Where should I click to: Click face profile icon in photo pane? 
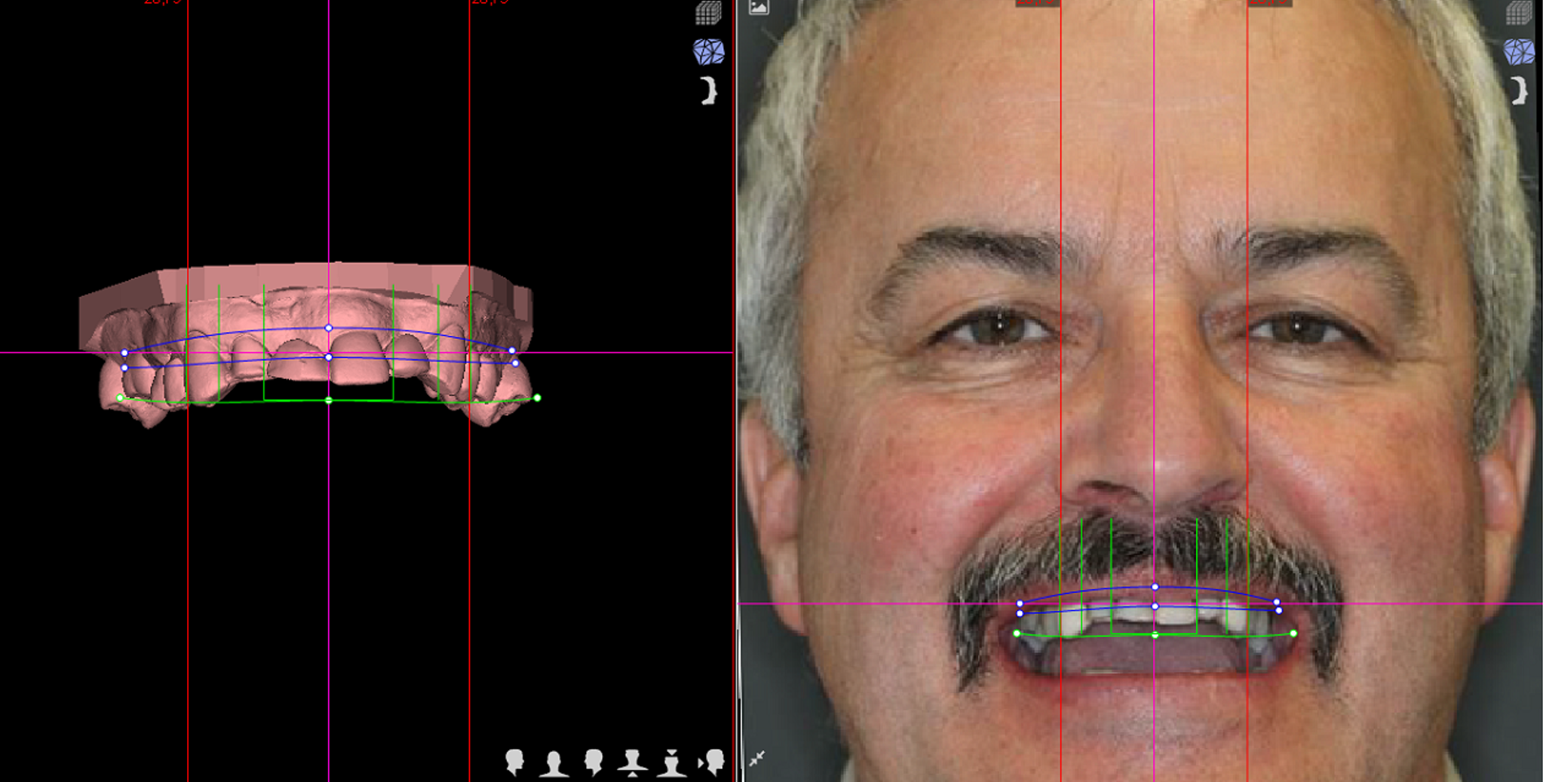pos(1520,90)
